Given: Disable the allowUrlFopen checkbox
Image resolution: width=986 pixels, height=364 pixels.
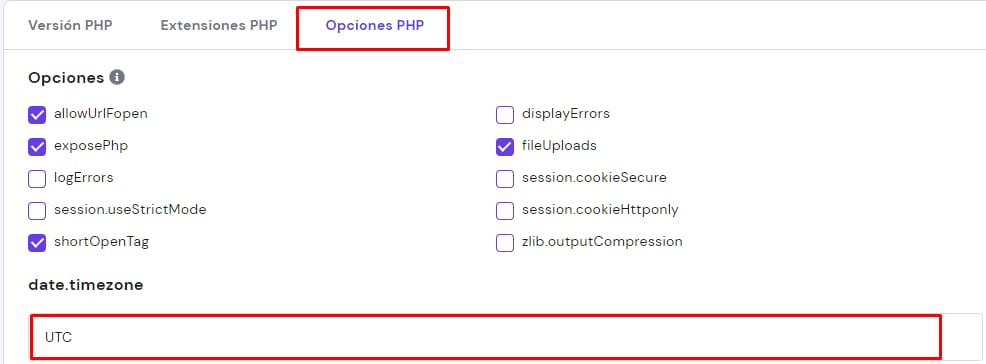Looking at the screenshot, I should tap(37, 115).
